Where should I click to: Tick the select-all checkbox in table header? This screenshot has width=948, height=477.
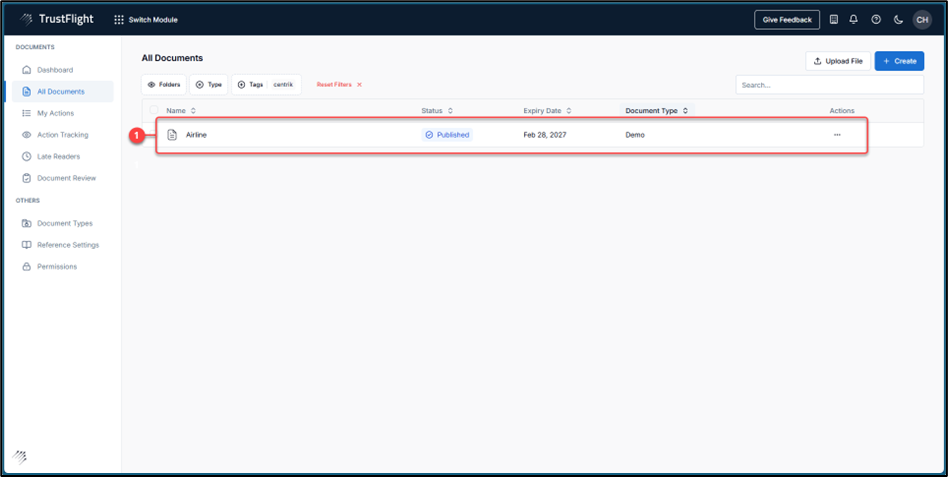(153, 111)
